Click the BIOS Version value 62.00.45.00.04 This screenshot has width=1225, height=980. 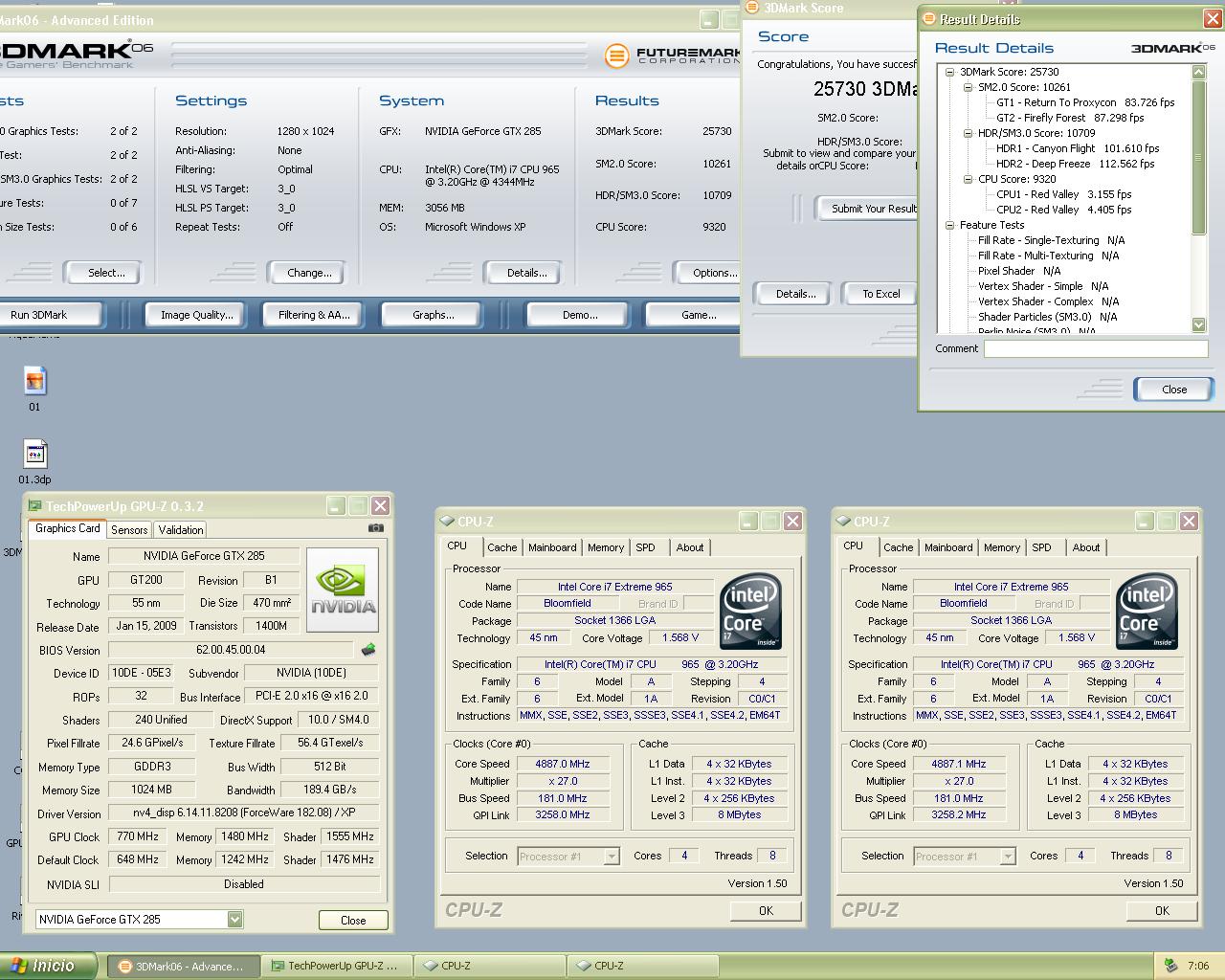[x=231, y=650]
